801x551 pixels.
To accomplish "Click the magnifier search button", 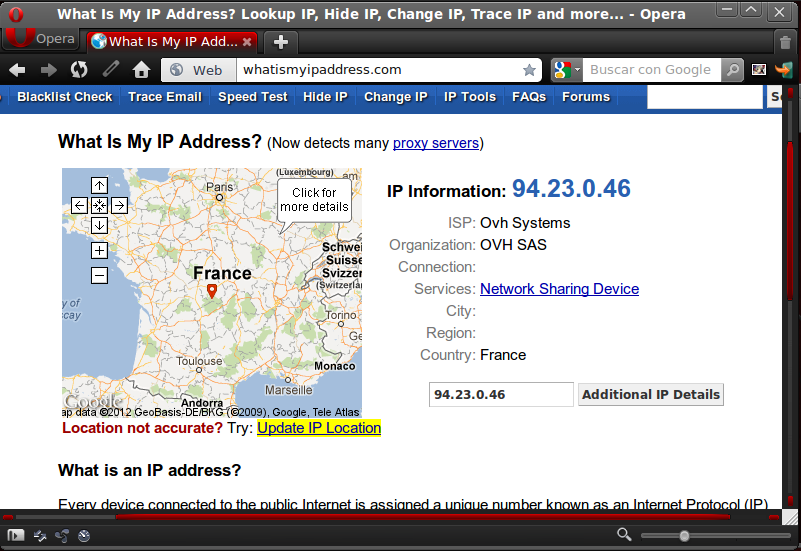I will (x=733, y=70).
